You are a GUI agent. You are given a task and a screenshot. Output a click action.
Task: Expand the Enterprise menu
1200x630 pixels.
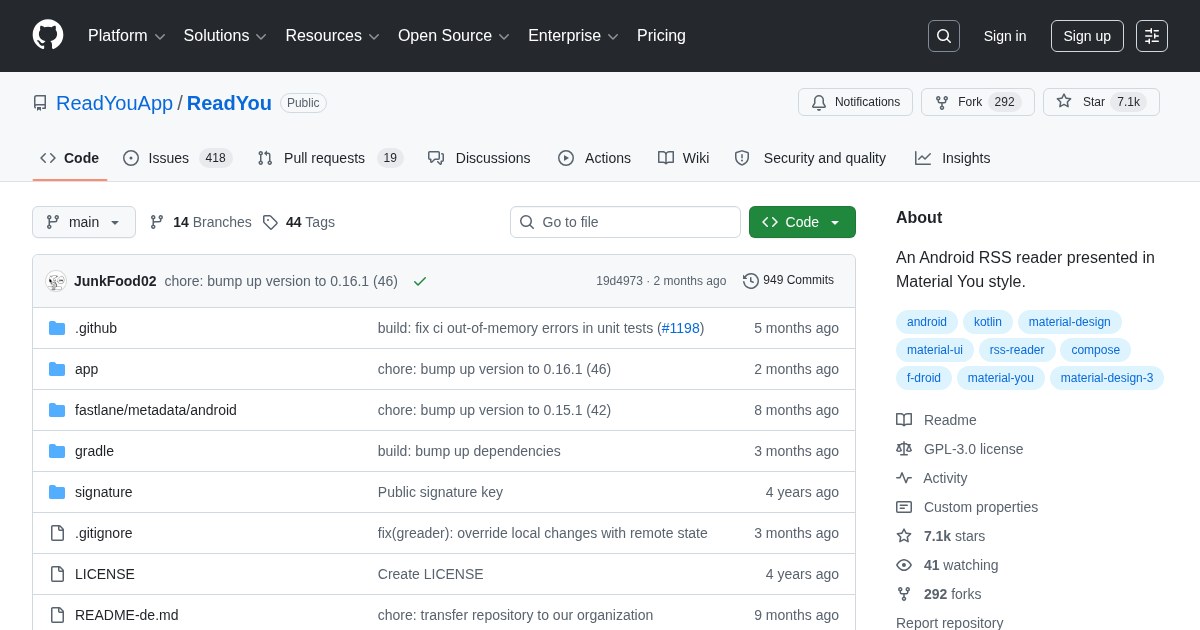(573, 36)
